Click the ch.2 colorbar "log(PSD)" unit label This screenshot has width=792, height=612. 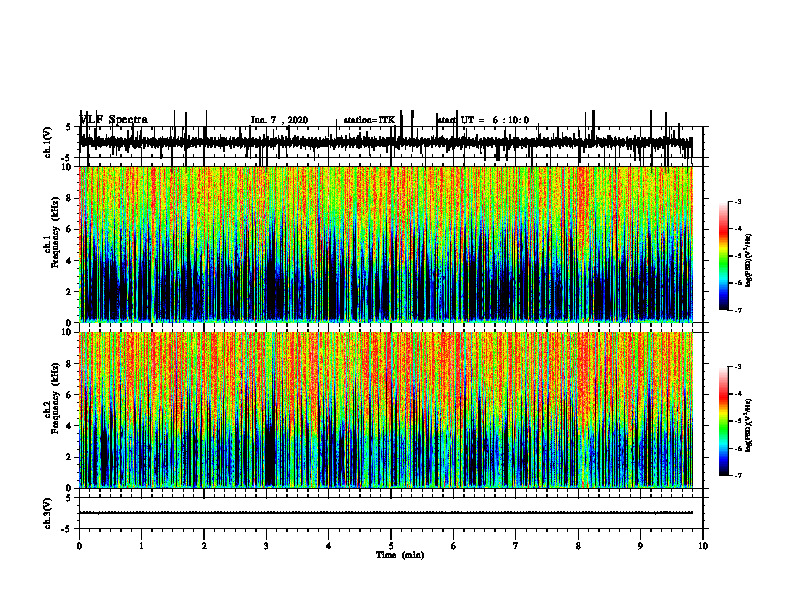[749, 426]
